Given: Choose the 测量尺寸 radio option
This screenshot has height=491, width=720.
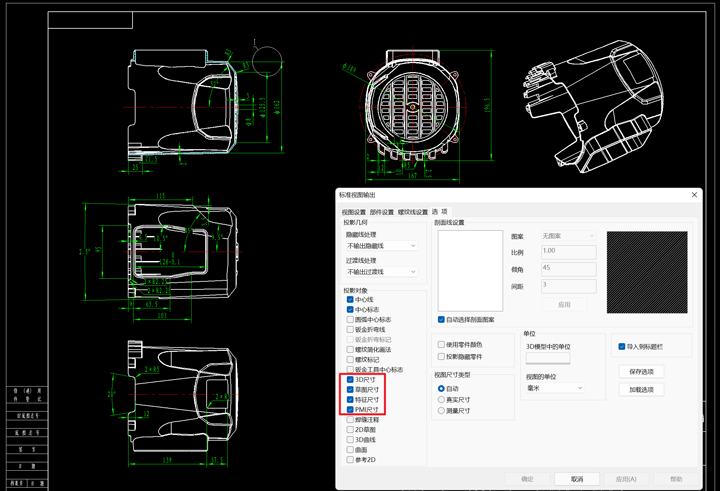Looking at the screenshot, I should click(442, 410).
